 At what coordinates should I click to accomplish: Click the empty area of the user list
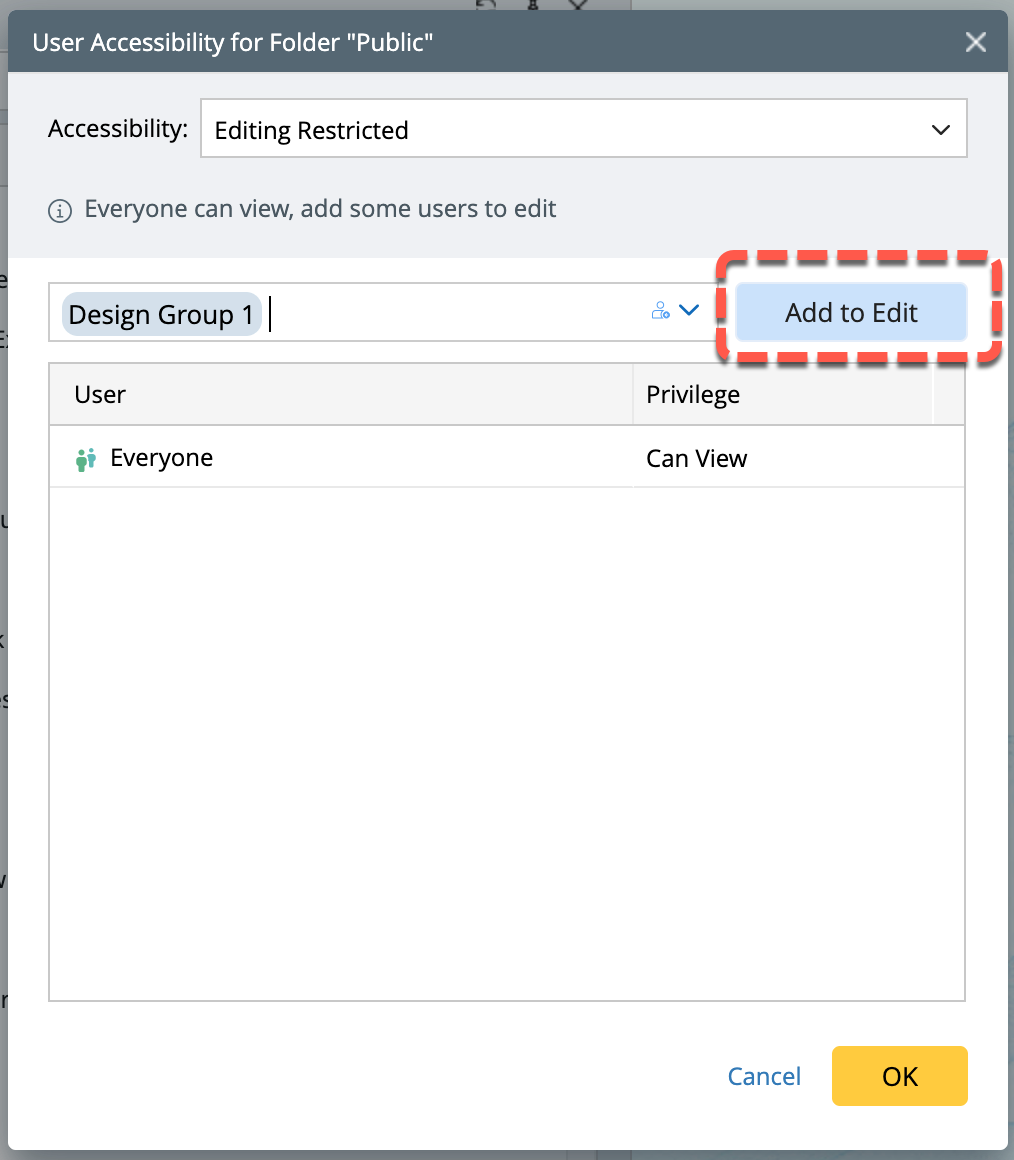(506, 740)
